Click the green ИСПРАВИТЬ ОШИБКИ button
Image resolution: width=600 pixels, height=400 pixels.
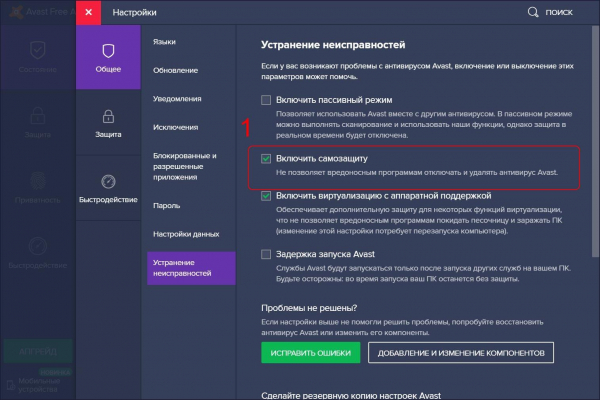[x=310, y=353]
